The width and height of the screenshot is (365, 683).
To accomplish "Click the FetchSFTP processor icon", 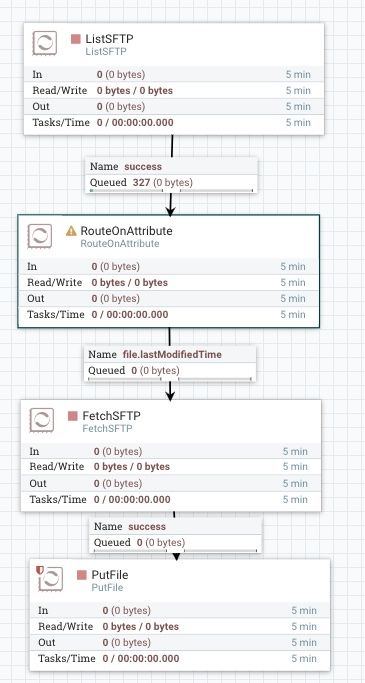I will (42, 420).
